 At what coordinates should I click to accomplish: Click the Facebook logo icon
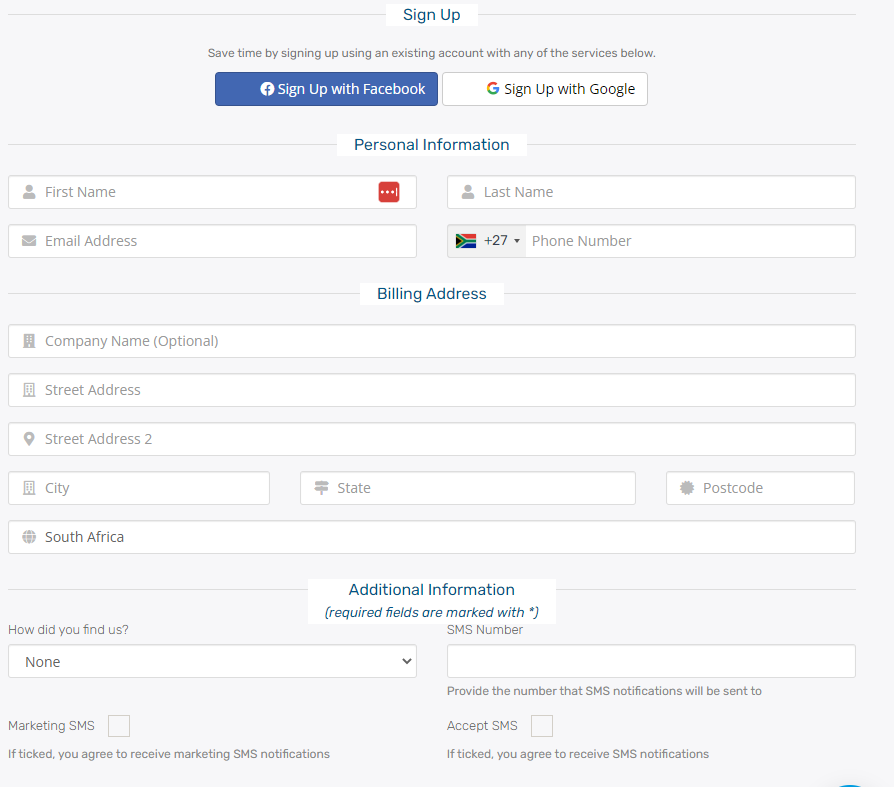(267, 89)
